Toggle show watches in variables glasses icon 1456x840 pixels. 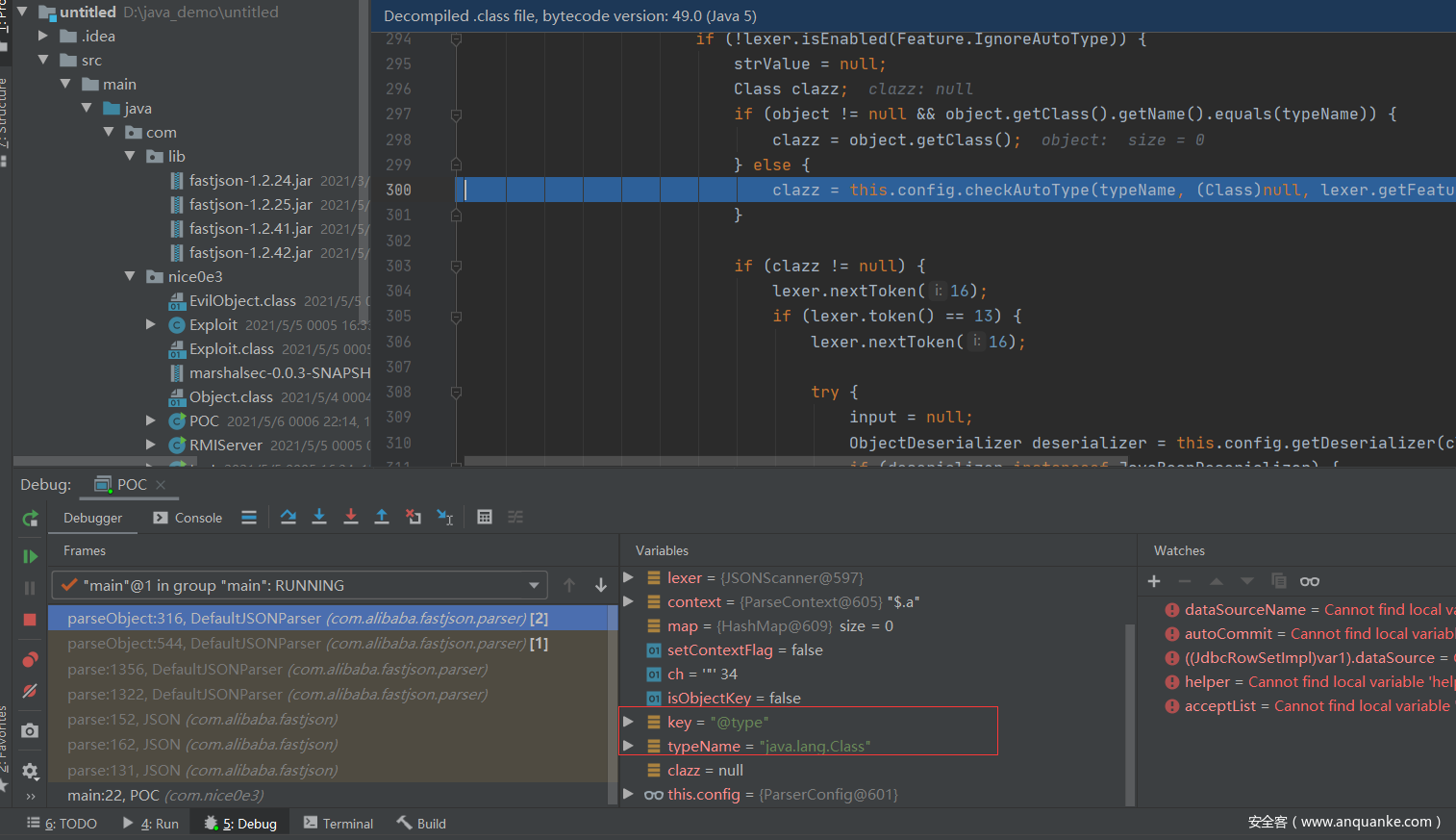pos(1309,581)
